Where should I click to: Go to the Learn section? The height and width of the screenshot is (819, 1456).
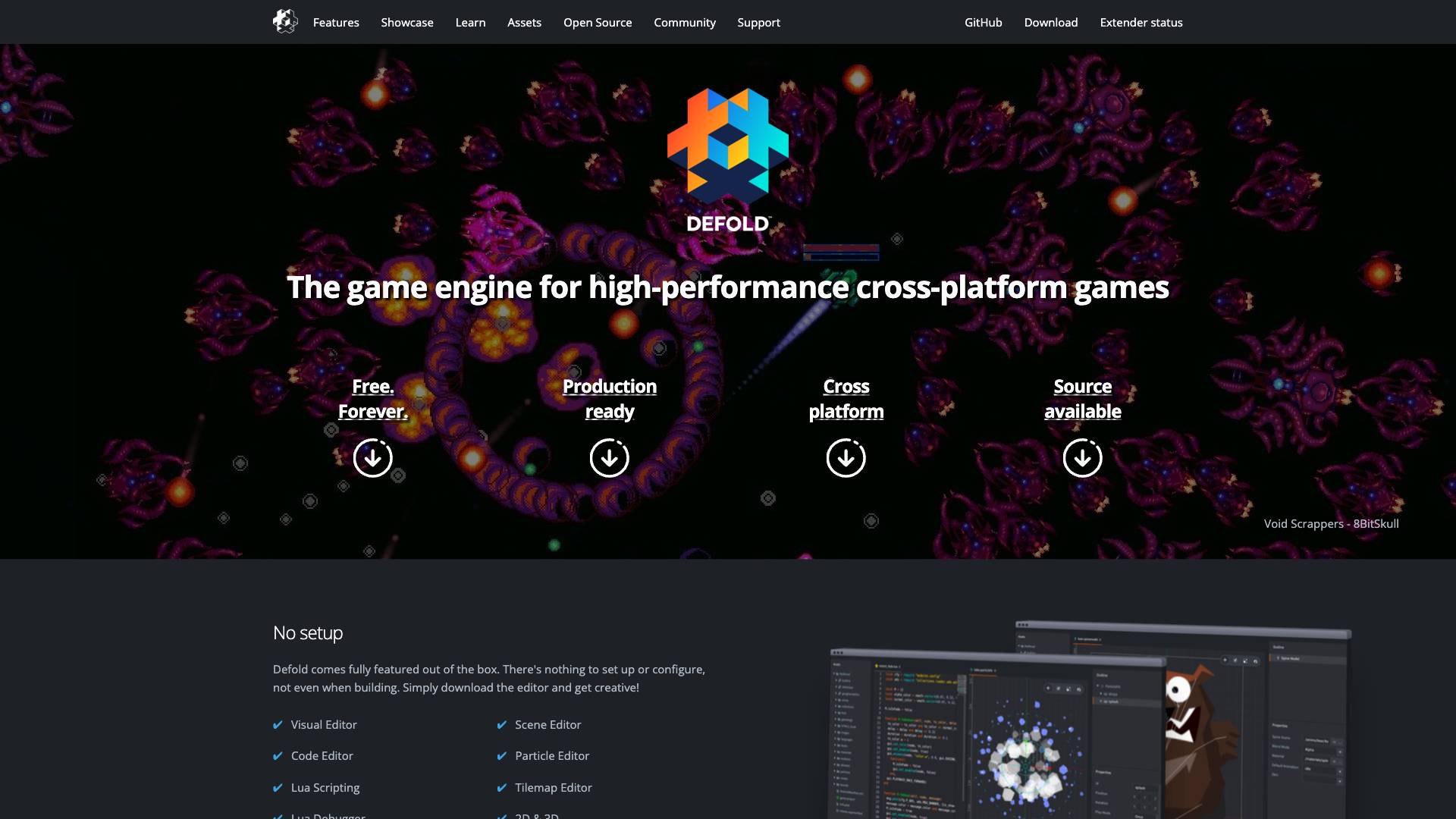(x=470, y=23)
